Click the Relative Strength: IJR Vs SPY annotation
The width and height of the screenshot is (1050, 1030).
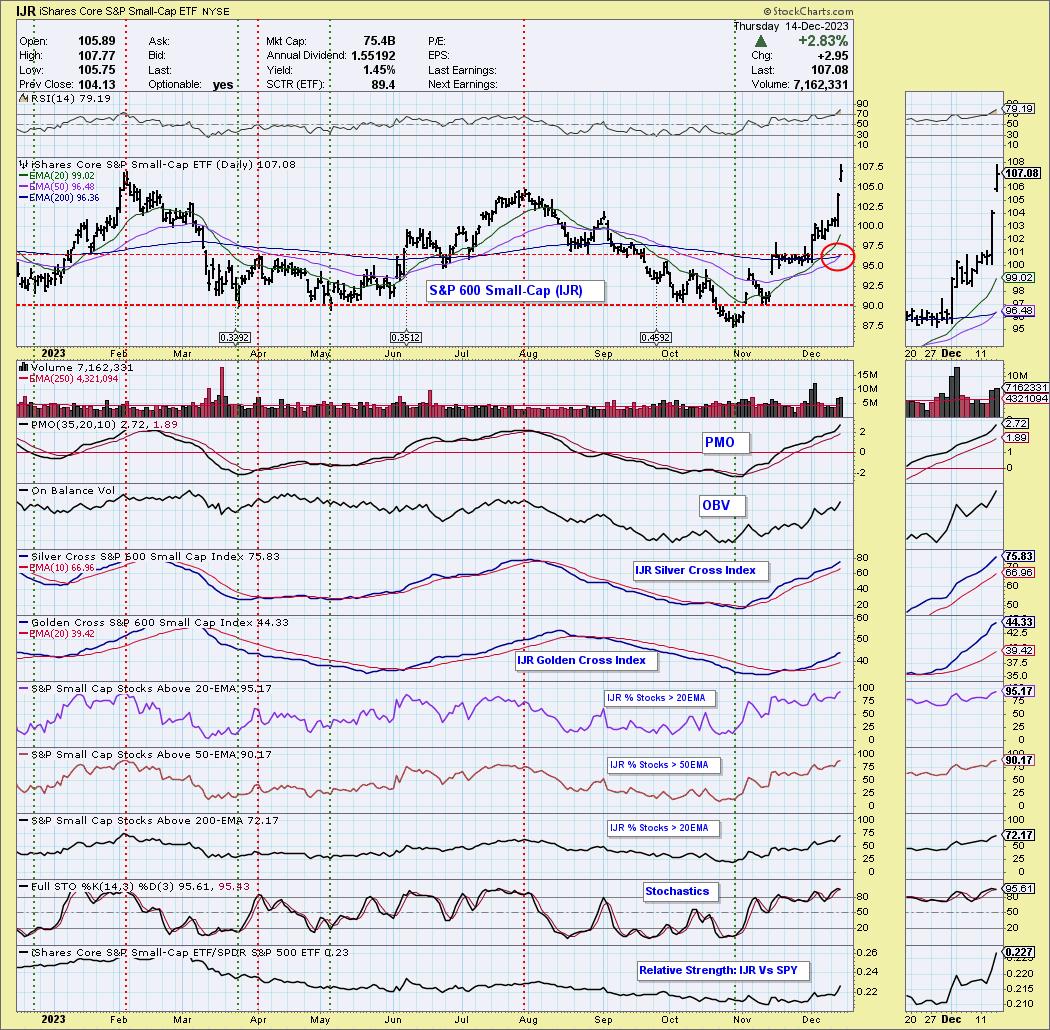coord(724,970)
